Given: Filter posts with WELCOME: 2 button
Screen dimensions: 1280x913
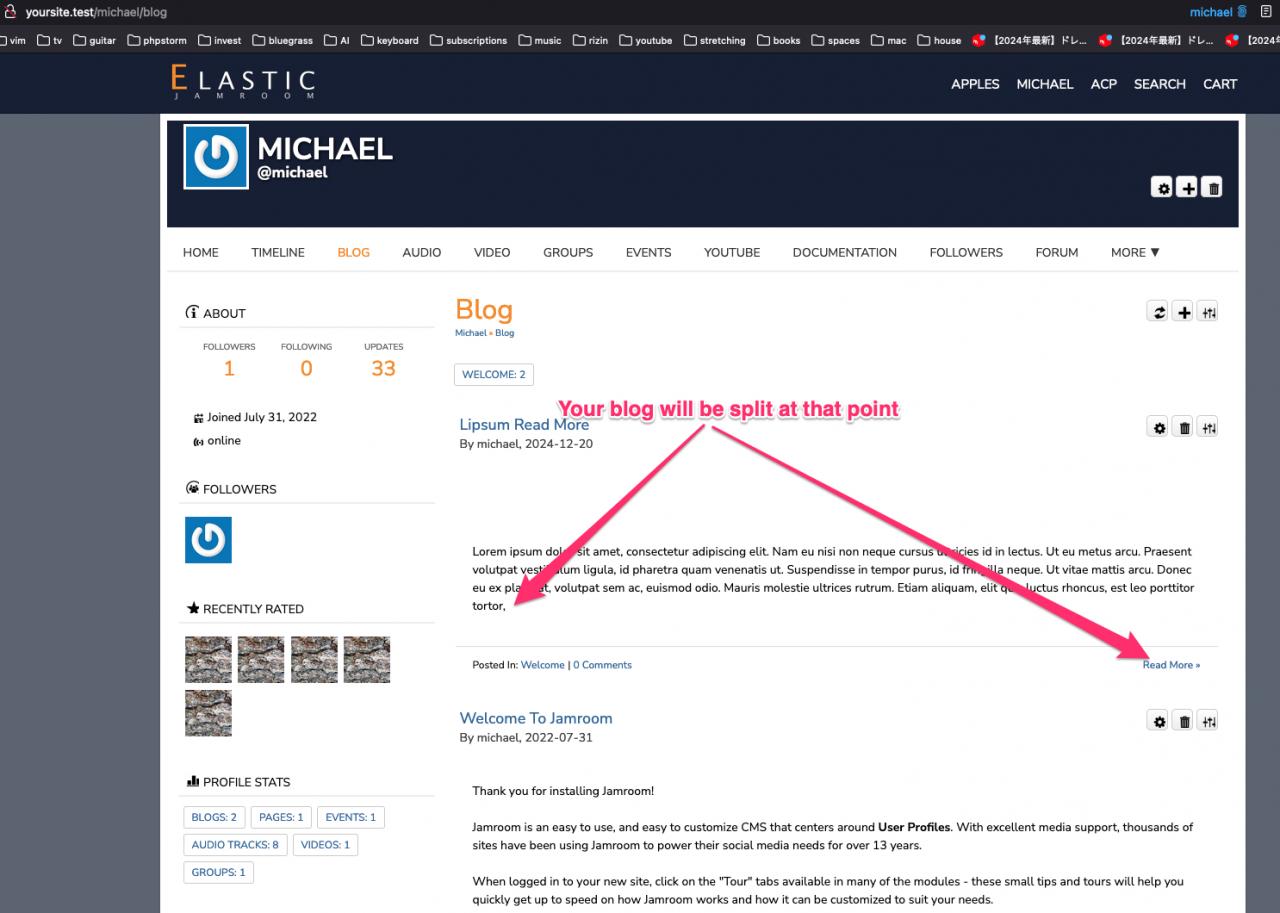Looking at the screenshot, I should click(x=494, y=375).
